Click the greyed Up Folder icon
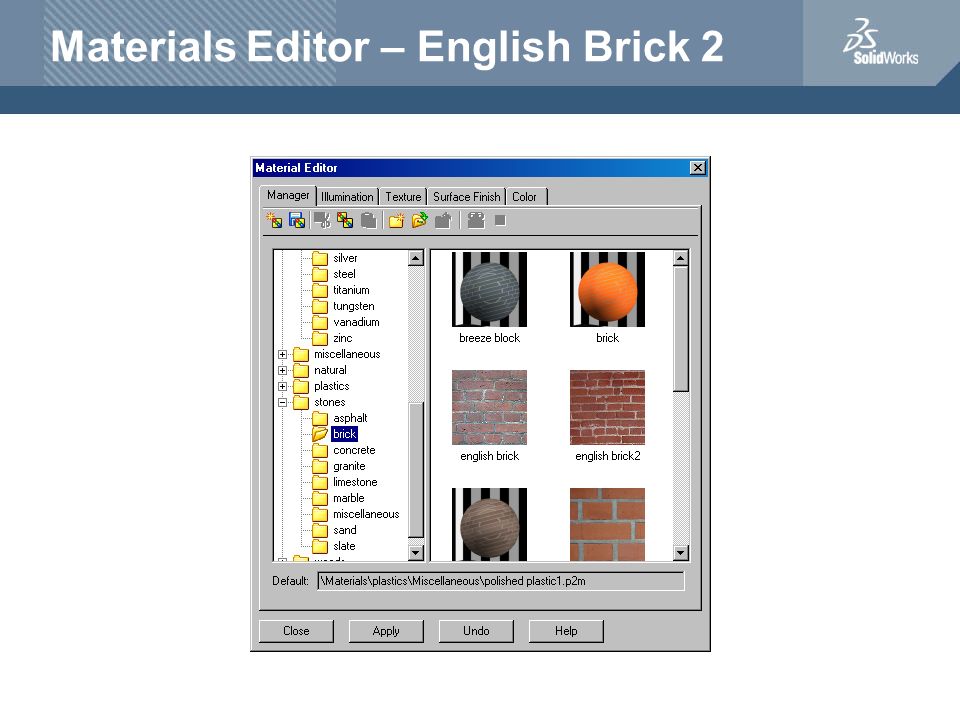960x720 pixels. 443,220
